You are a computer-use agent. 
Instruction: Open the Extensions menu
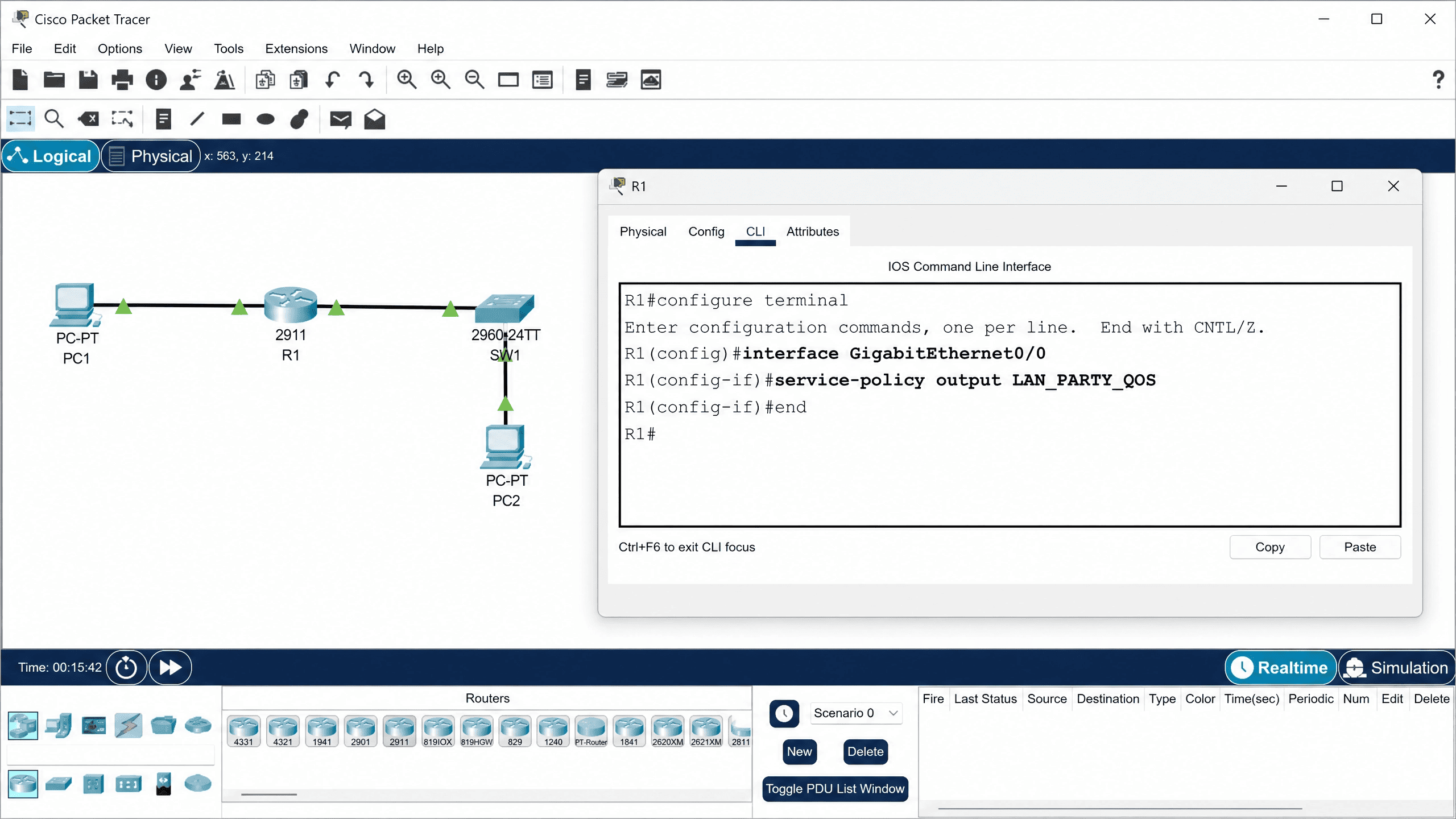click(x=296, y=48)
